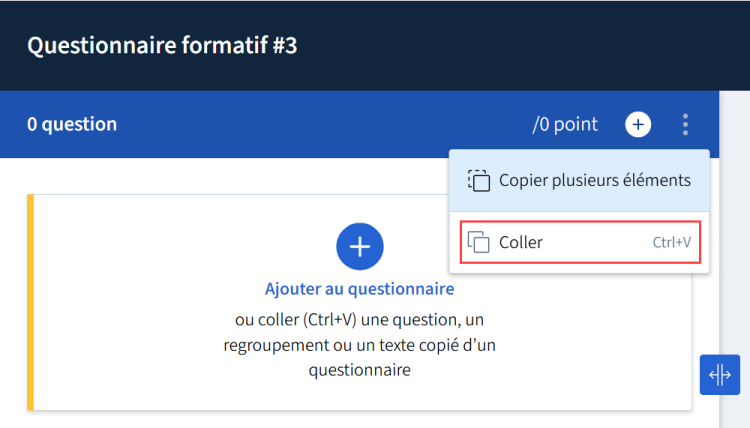Click the Ctrl+V shortcut label
This screenshot has height=428, width=750.
(672, 242)
